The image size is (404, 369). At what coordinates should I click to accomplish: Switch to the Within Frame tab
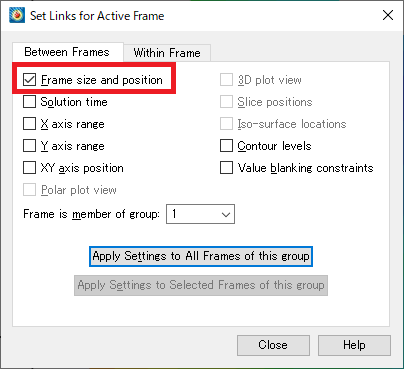click(x=167, y=53)
